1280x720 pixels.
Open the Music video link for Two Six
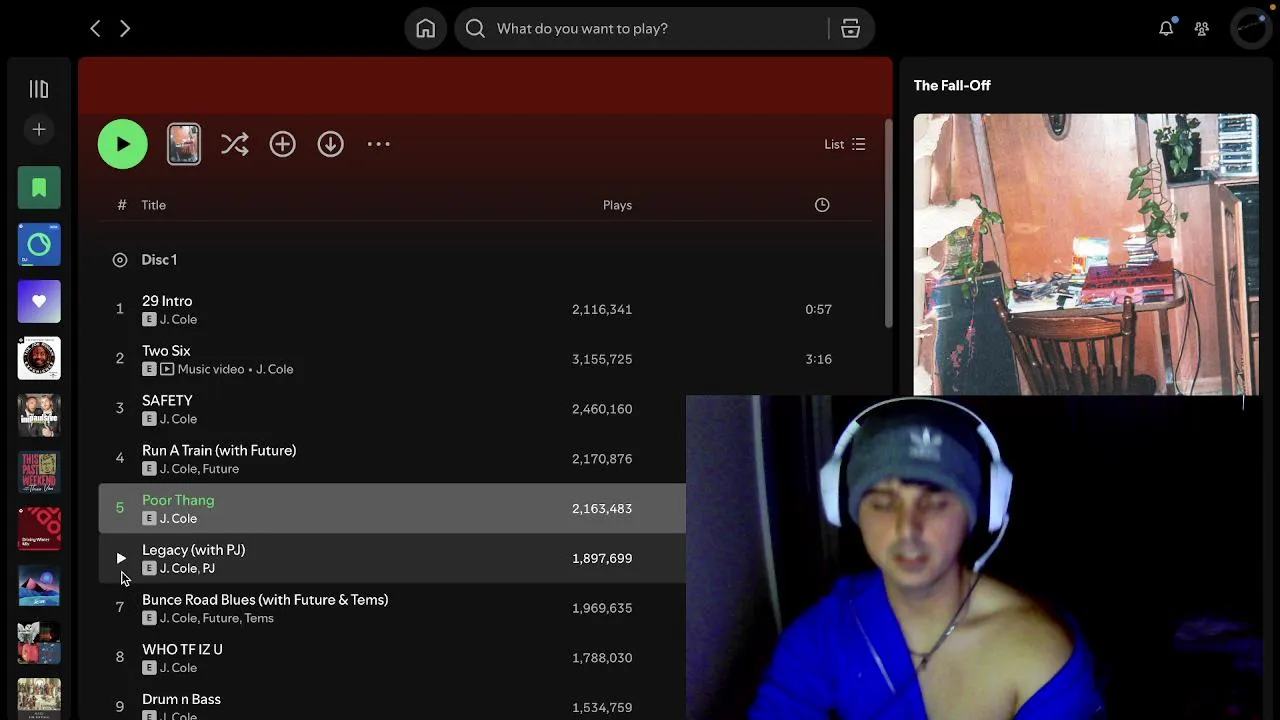pyautogui.click(x=211, y=369)
